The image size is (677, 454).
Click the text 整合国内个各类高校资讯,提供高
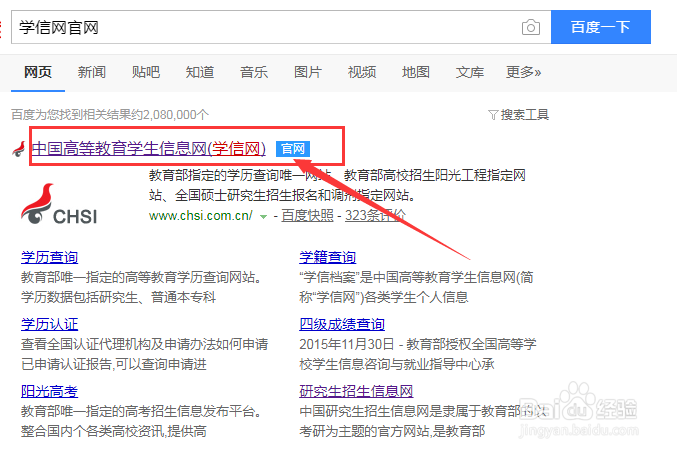click(114, 431)
